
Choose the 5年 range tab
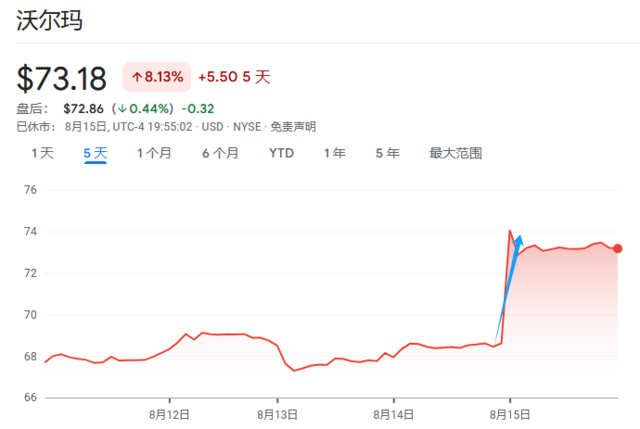[x=387, y=153]
